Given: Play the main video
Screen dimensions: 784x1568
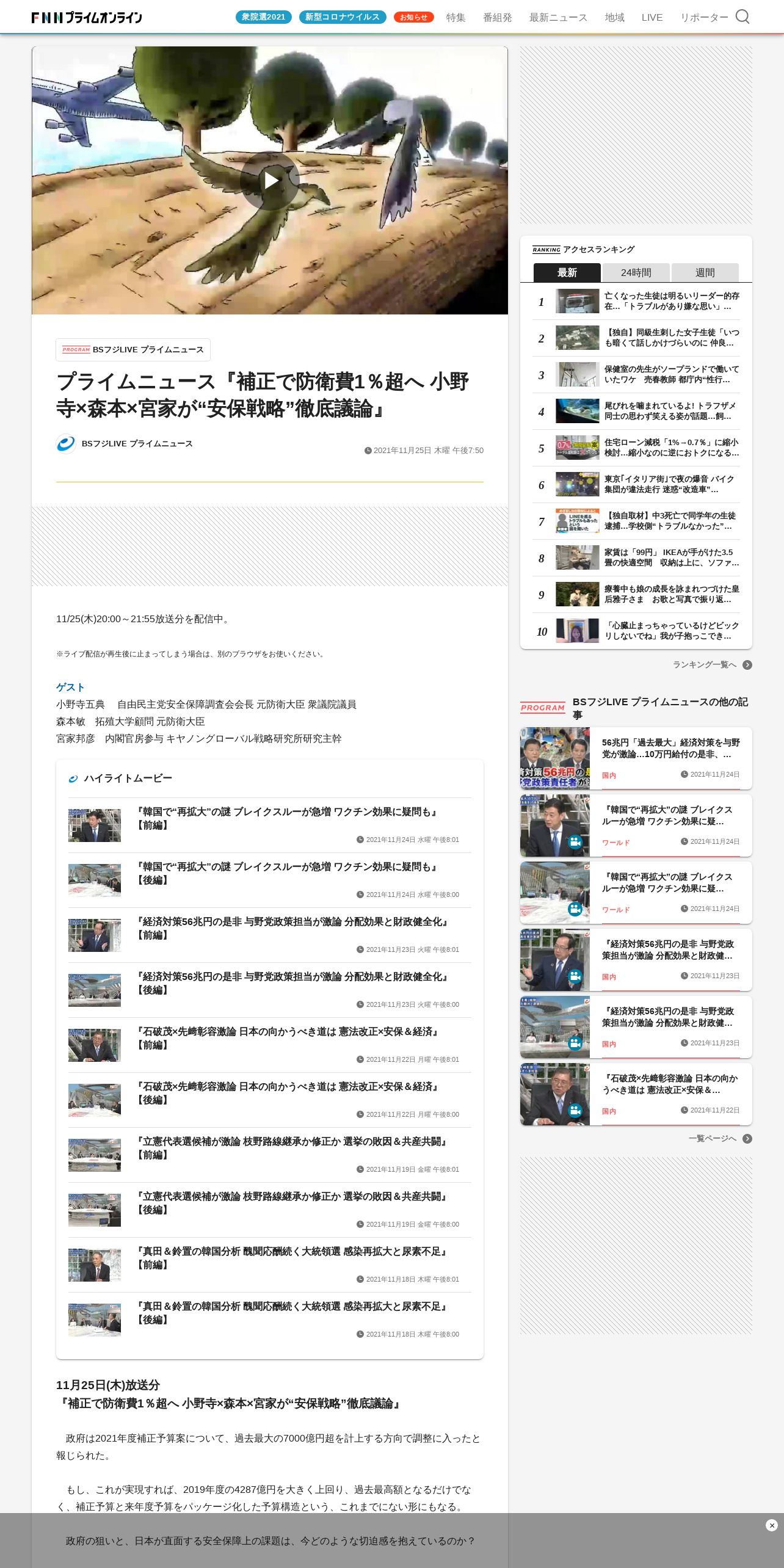Looking at the screenshot, I should (x=269, y=181).
